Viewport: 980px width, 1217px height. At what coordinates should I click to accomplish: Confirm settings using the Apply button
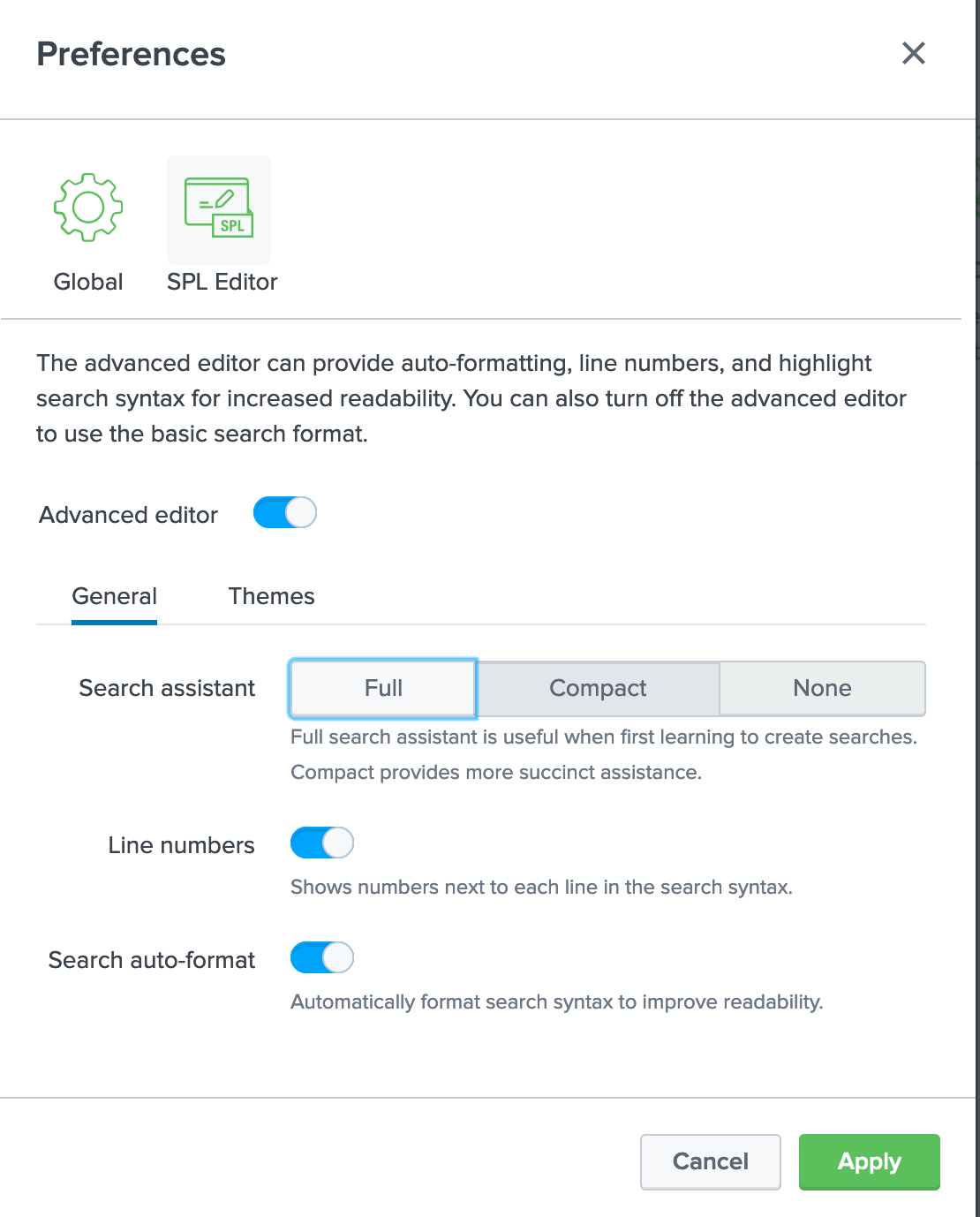point(869,1162)
